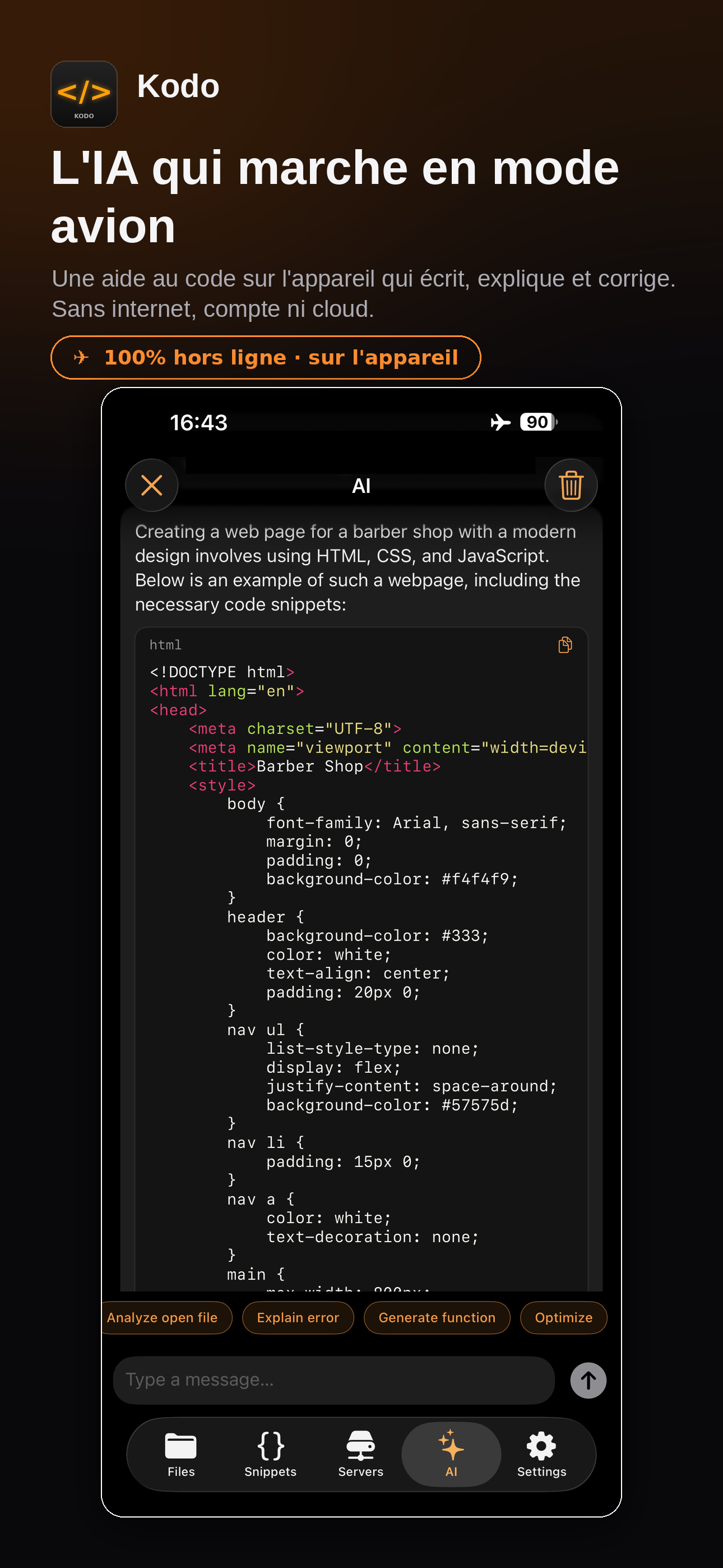Tap the airplane mode status icon
723x1568 pixels.
(x=500, y=422)
